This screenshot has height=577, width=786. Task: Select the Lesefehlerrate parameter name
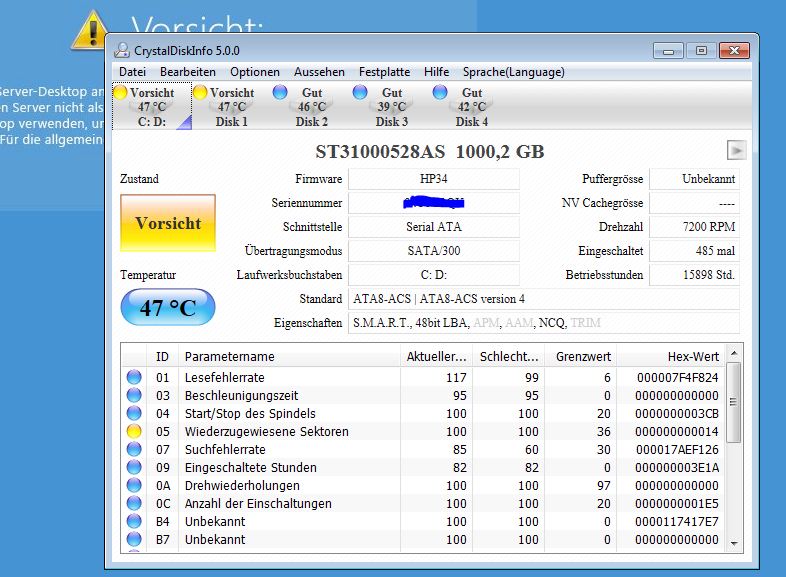225,377
